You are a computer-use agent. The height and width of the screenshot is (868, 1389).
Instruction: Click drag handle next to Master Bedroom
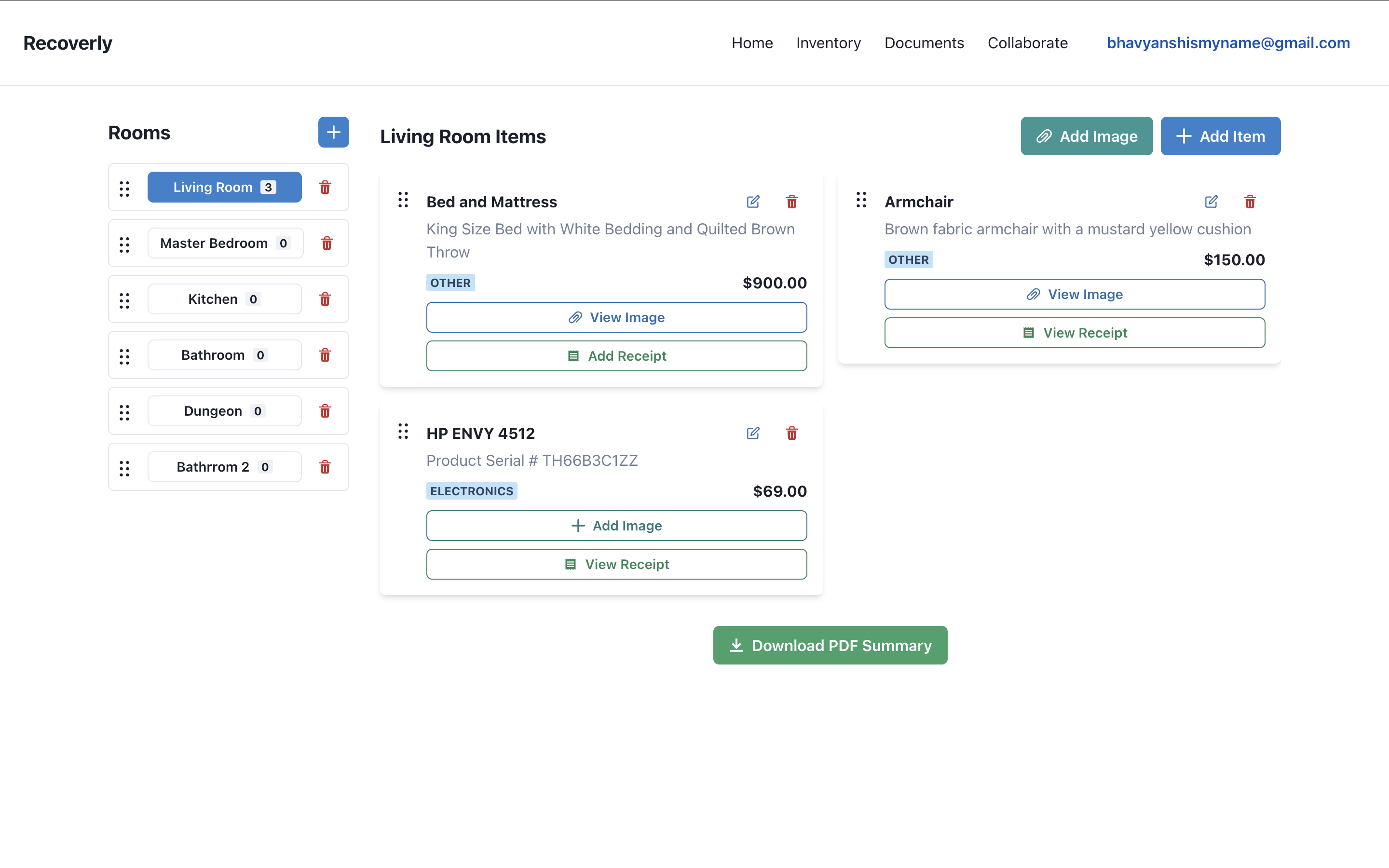click(124, 244)
